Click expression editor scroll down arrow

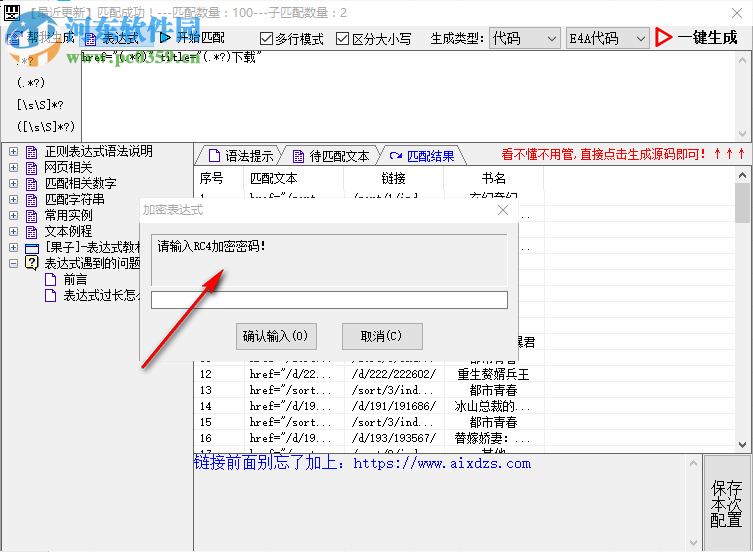(742, 134)
